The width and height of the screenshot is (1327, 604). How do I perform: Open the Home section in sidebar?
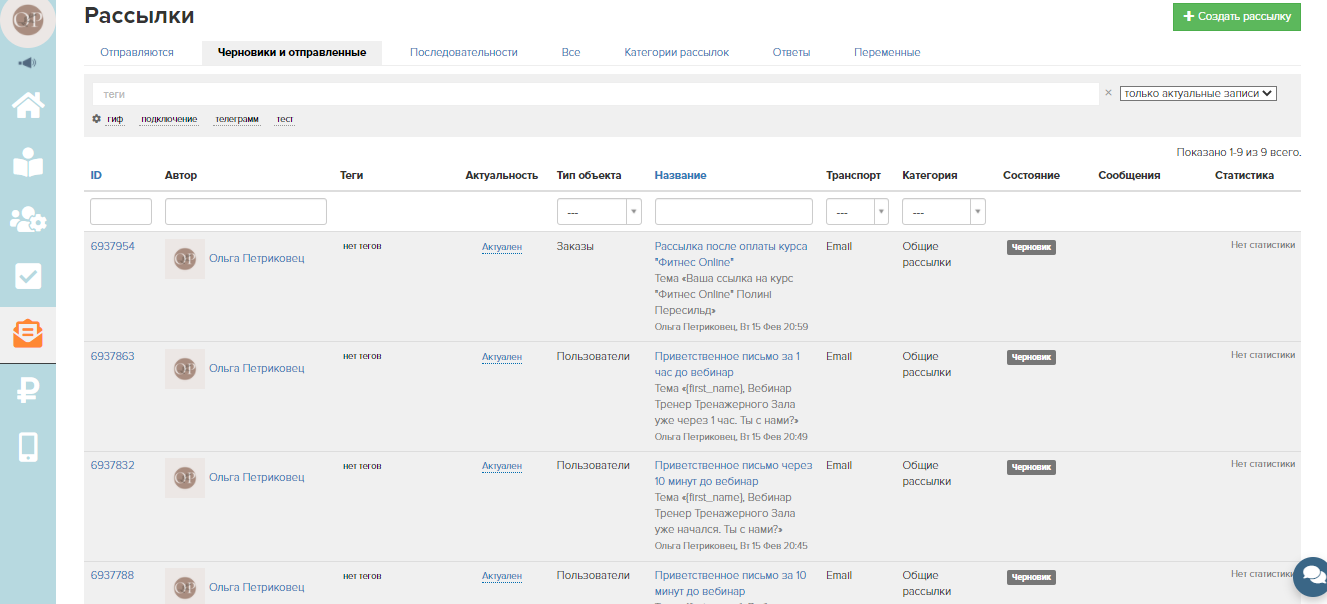click(27, 105)
